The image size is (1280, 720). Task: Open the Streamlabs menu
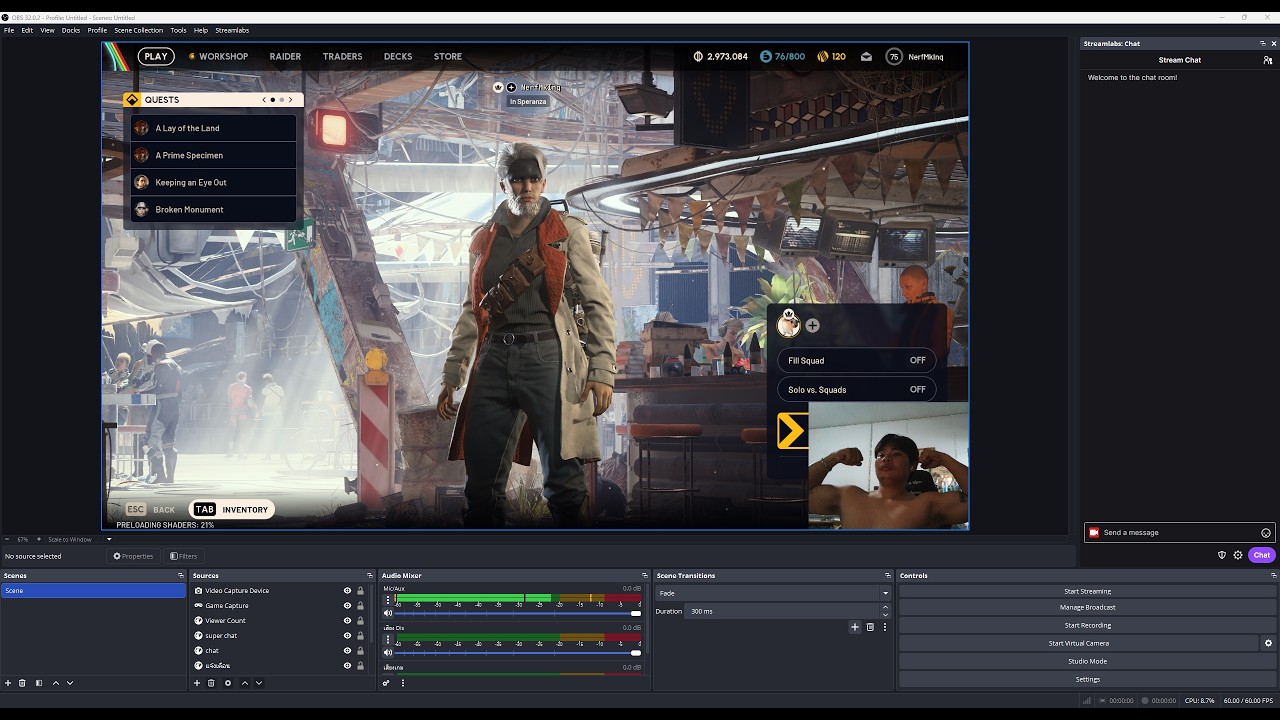click(232, 30)
